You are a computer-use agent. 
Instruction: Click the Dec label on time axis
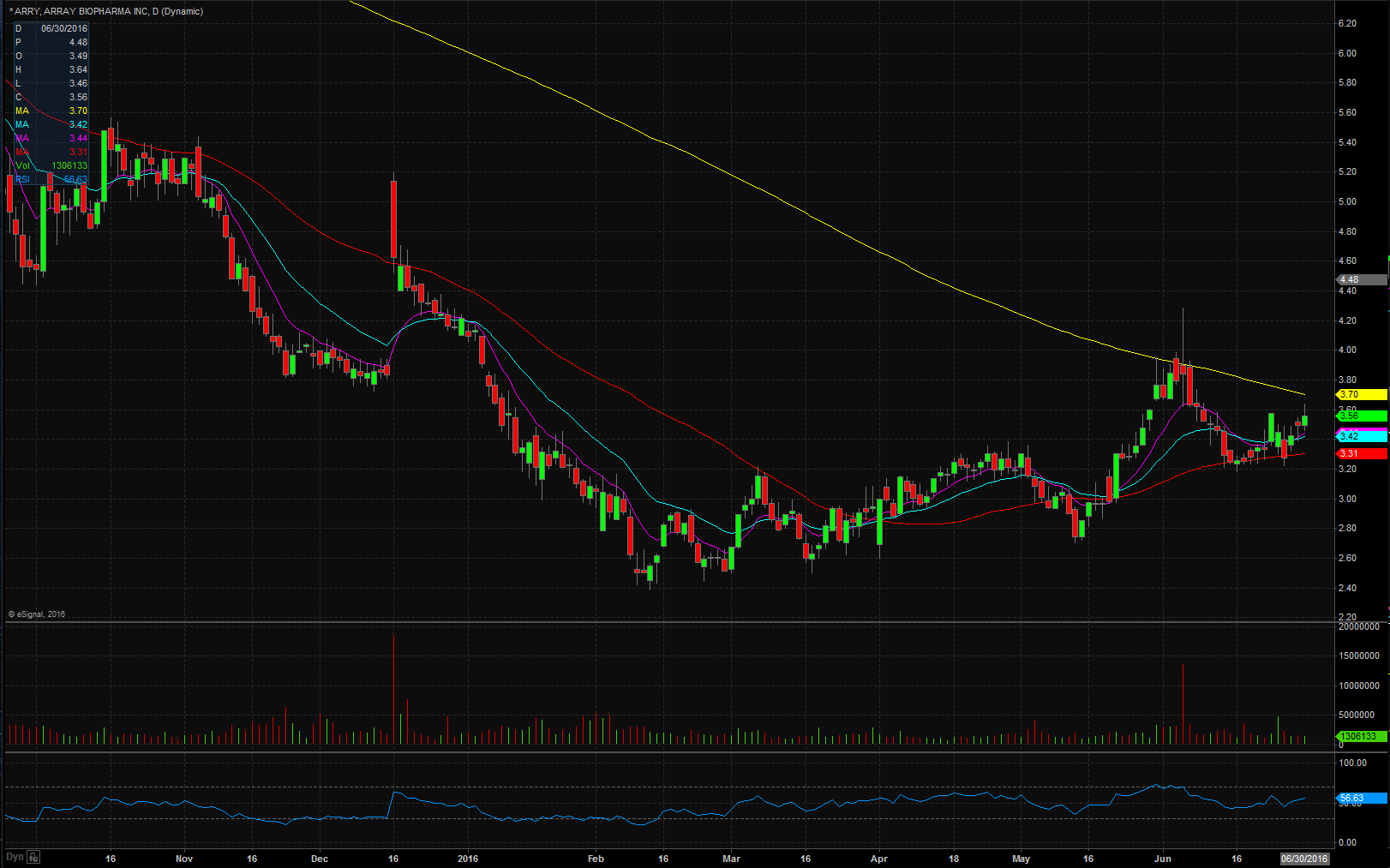(320, 859)
